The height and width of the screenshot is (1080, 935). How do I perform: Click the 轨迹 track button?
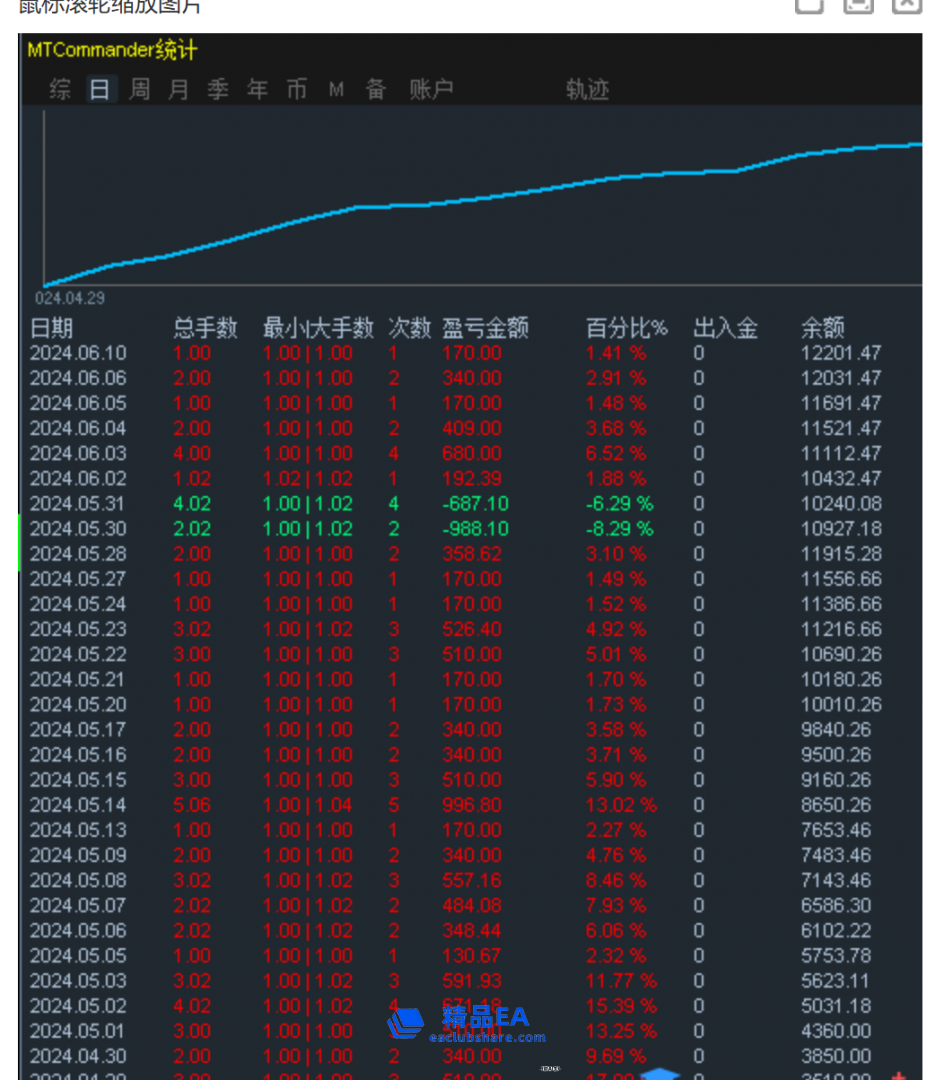click(x=587, y=90)
